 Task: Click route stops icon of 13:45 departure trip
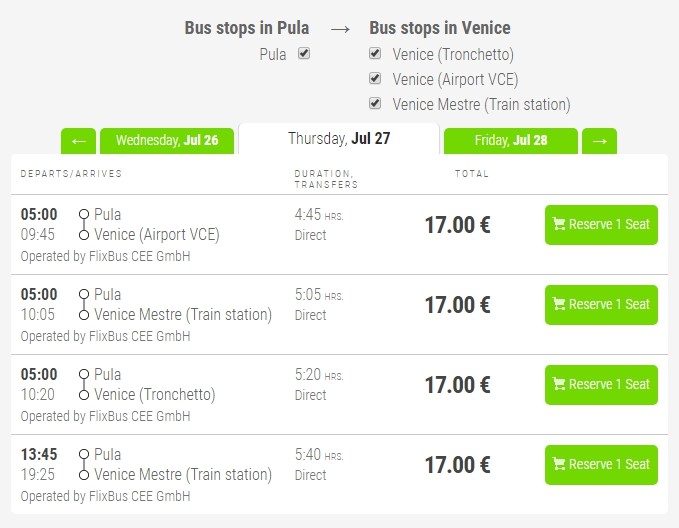[x=84, y=464]
